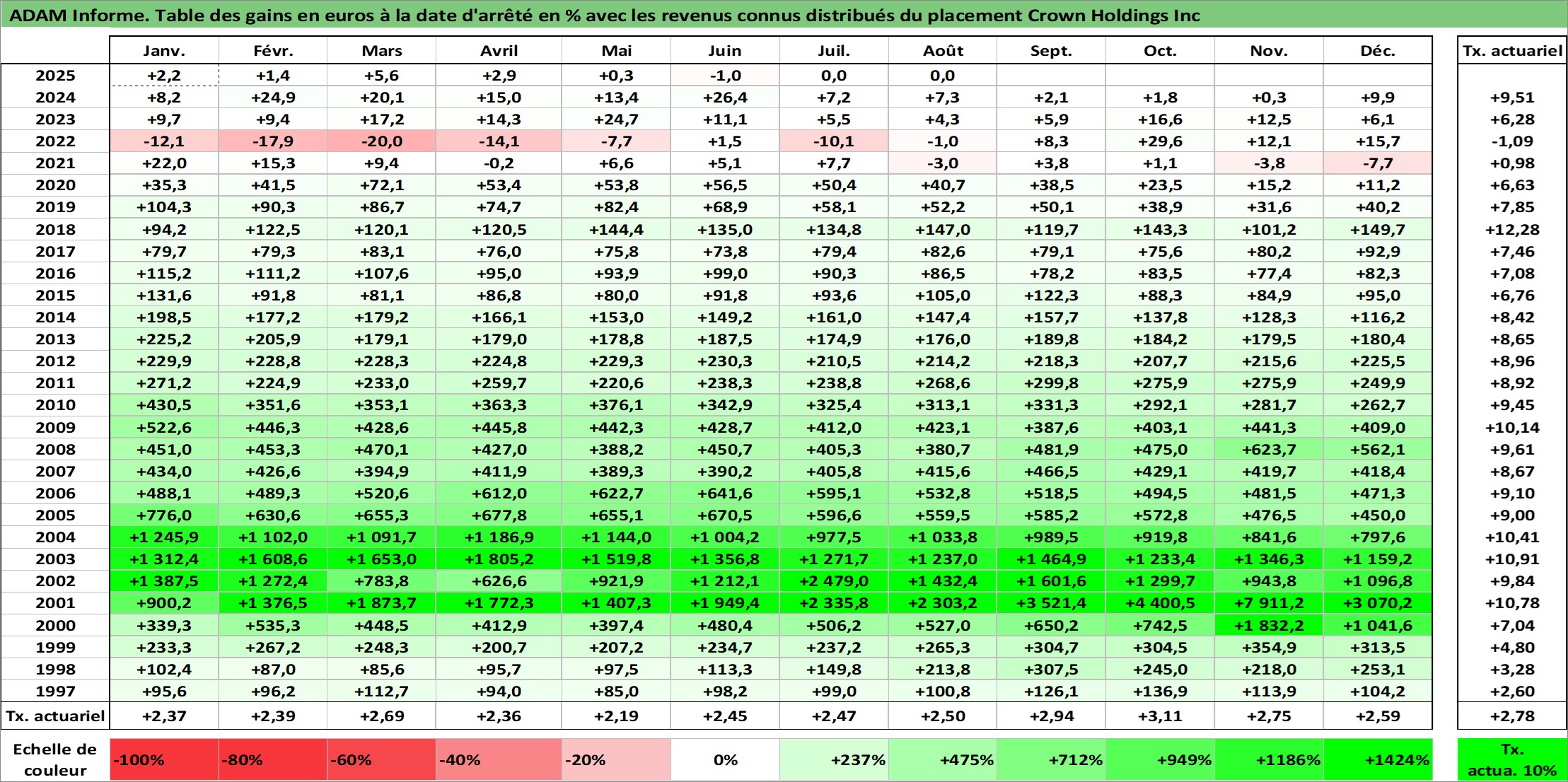Click the +949% green color scale swatch
Viewport: 1568px width, 782px height.
tap(1160, 760)
